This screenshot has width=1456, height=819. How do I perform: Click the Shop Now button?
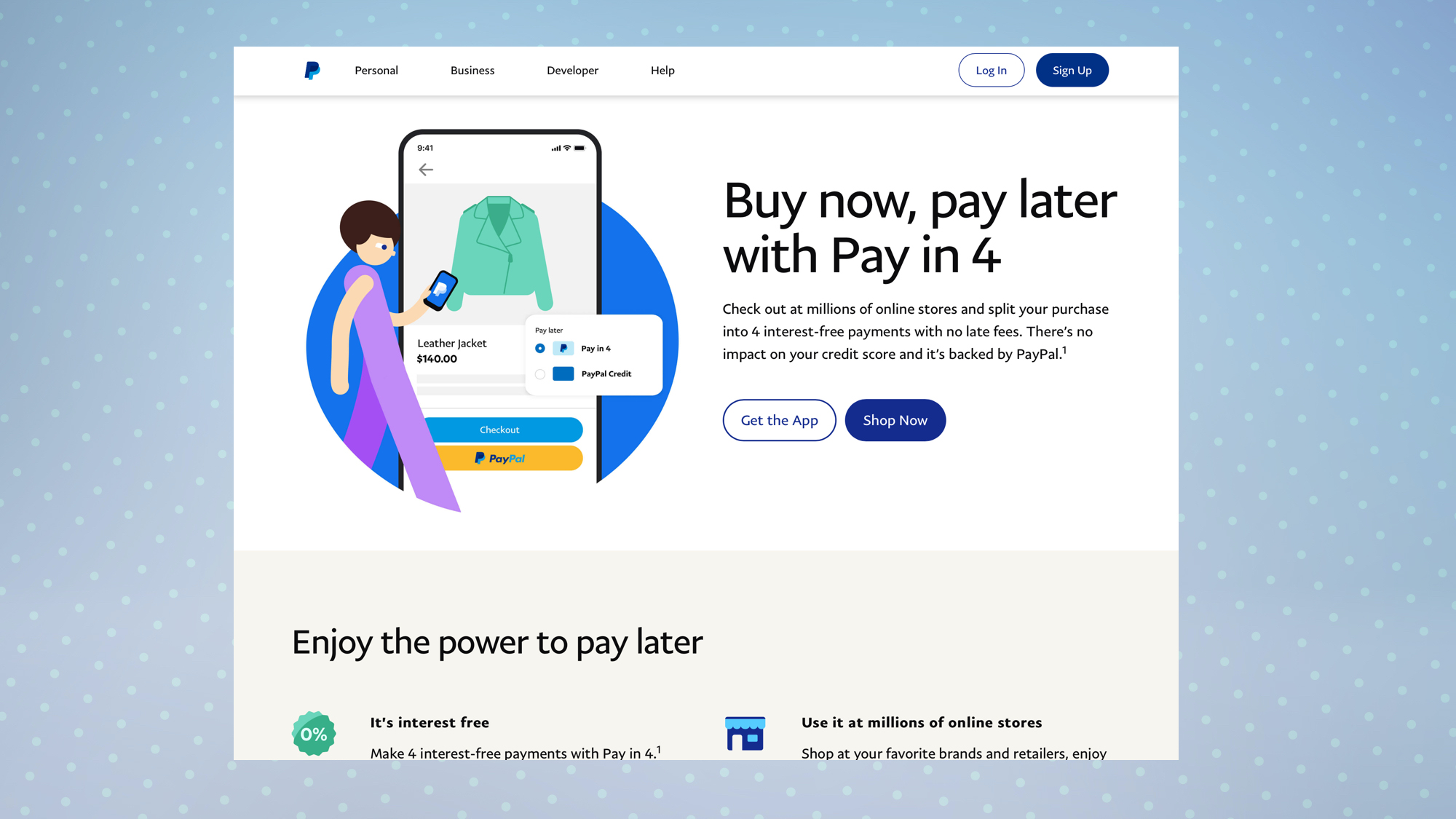tap(894, 419)
